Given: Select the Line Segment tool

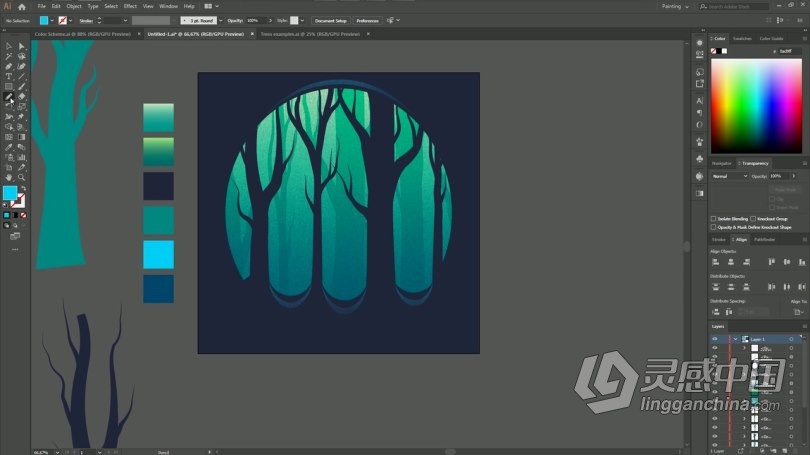Looking at the screenshot, I should (x=21, y=76).
